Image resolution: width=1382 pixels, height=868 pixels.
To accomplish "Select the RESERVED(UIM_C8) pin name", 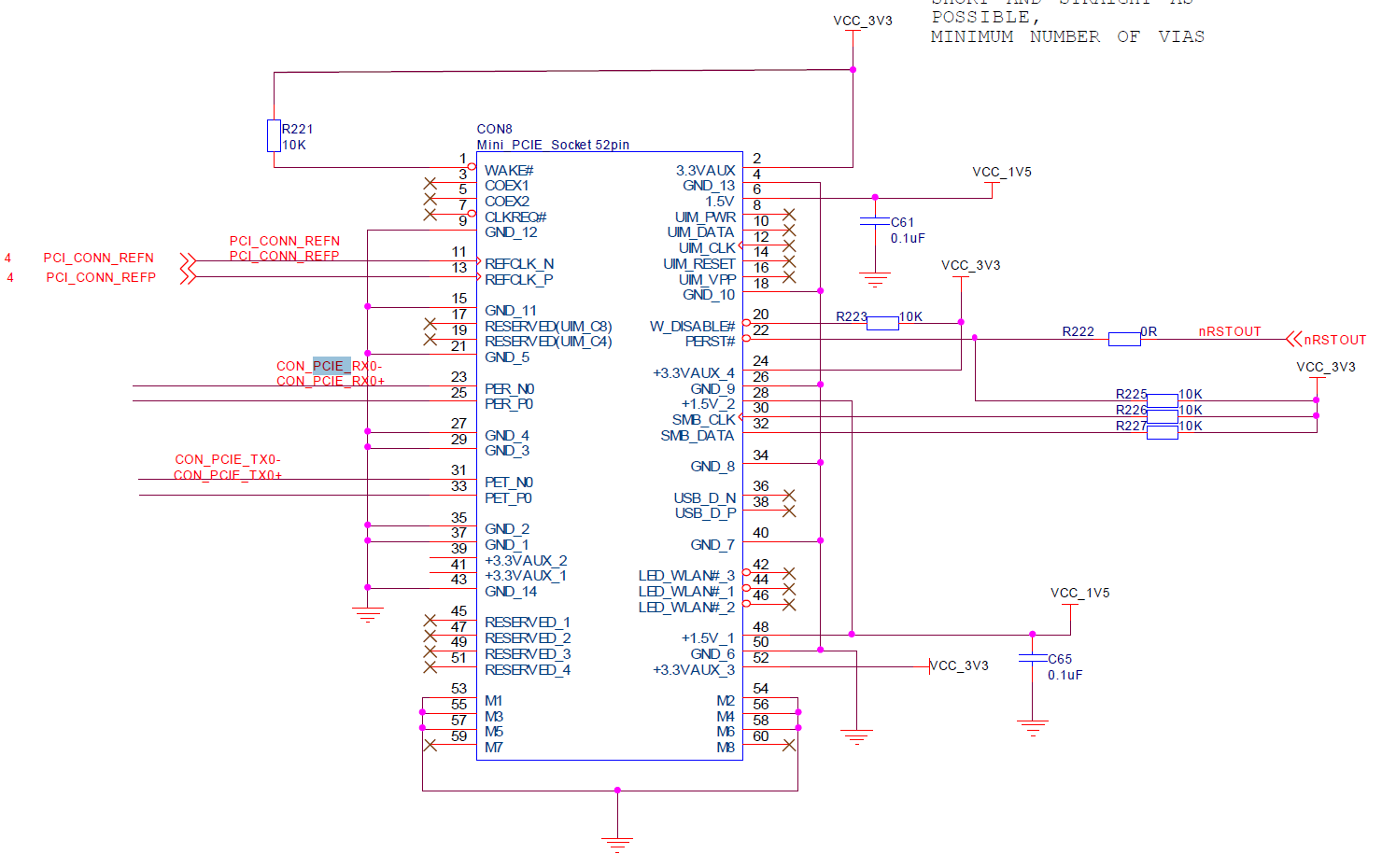I will click(548, 327).
